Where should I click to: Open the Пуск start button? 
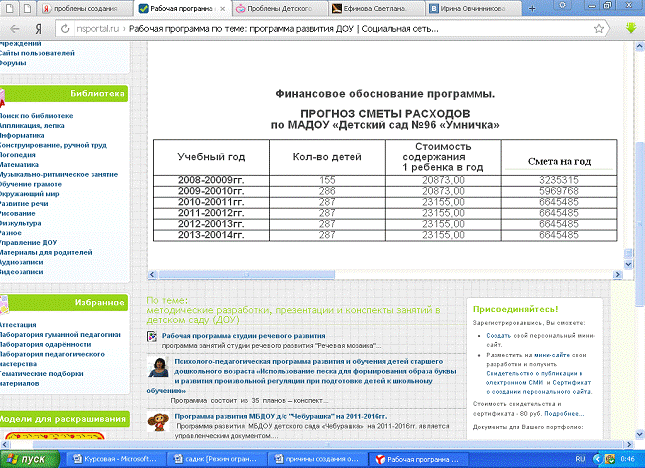click(x=30, y=458)
